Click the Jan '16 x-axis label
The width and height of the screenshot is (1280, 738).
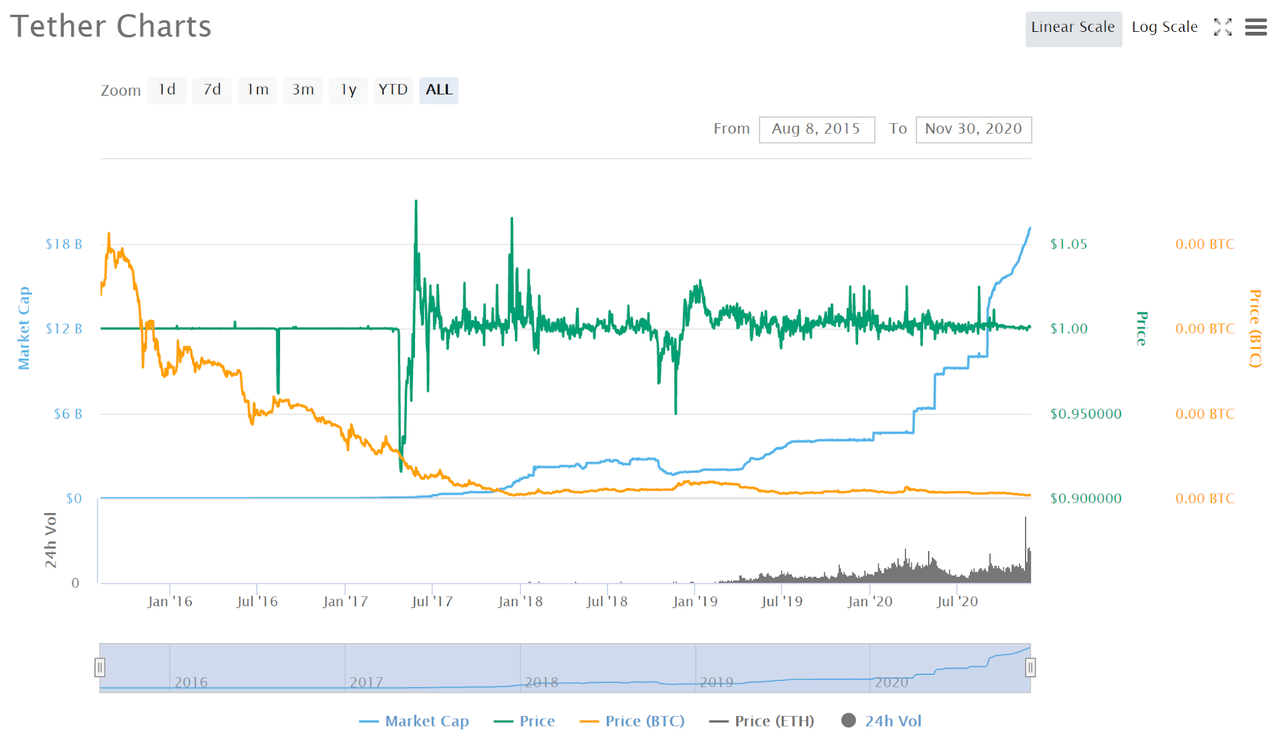[170, 602]
